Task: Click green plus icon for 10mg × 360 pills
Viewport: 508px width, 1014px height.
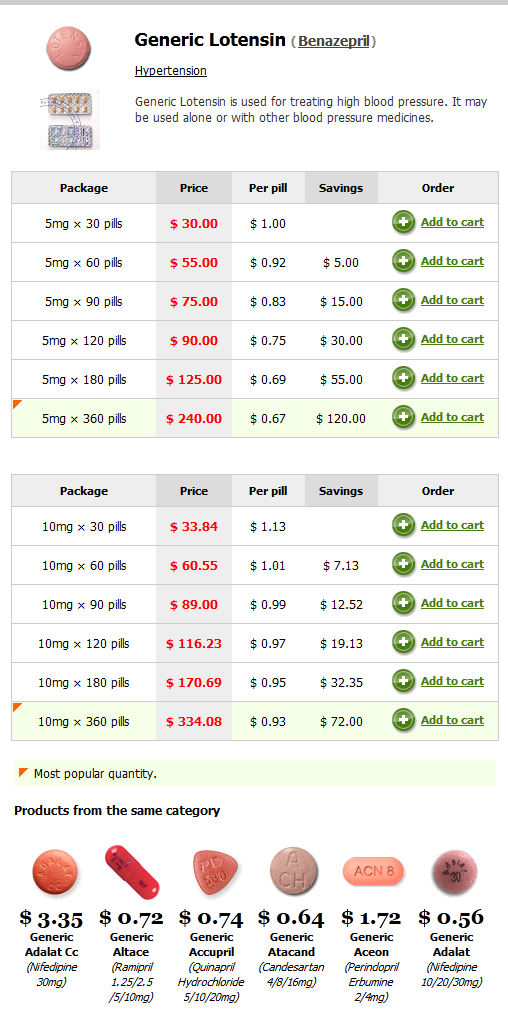Action: coord(403,720)
